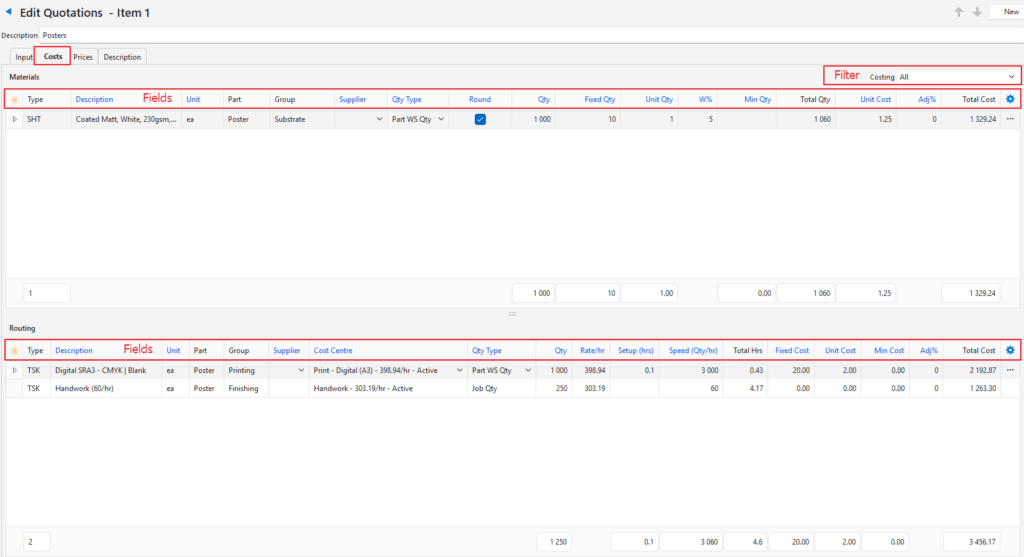Screen dimensions: 1024x557
Task: Switch to the Prices tab
Action: coord(83,57)
